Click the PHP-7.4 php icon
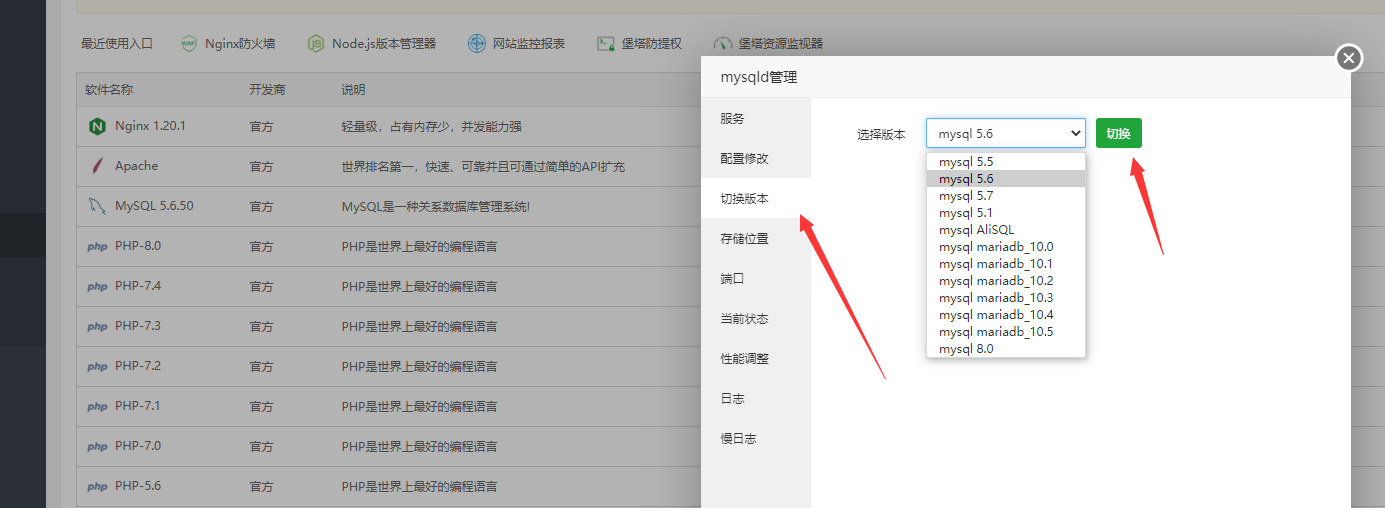 pyautogui.click(x=97, y=287)
